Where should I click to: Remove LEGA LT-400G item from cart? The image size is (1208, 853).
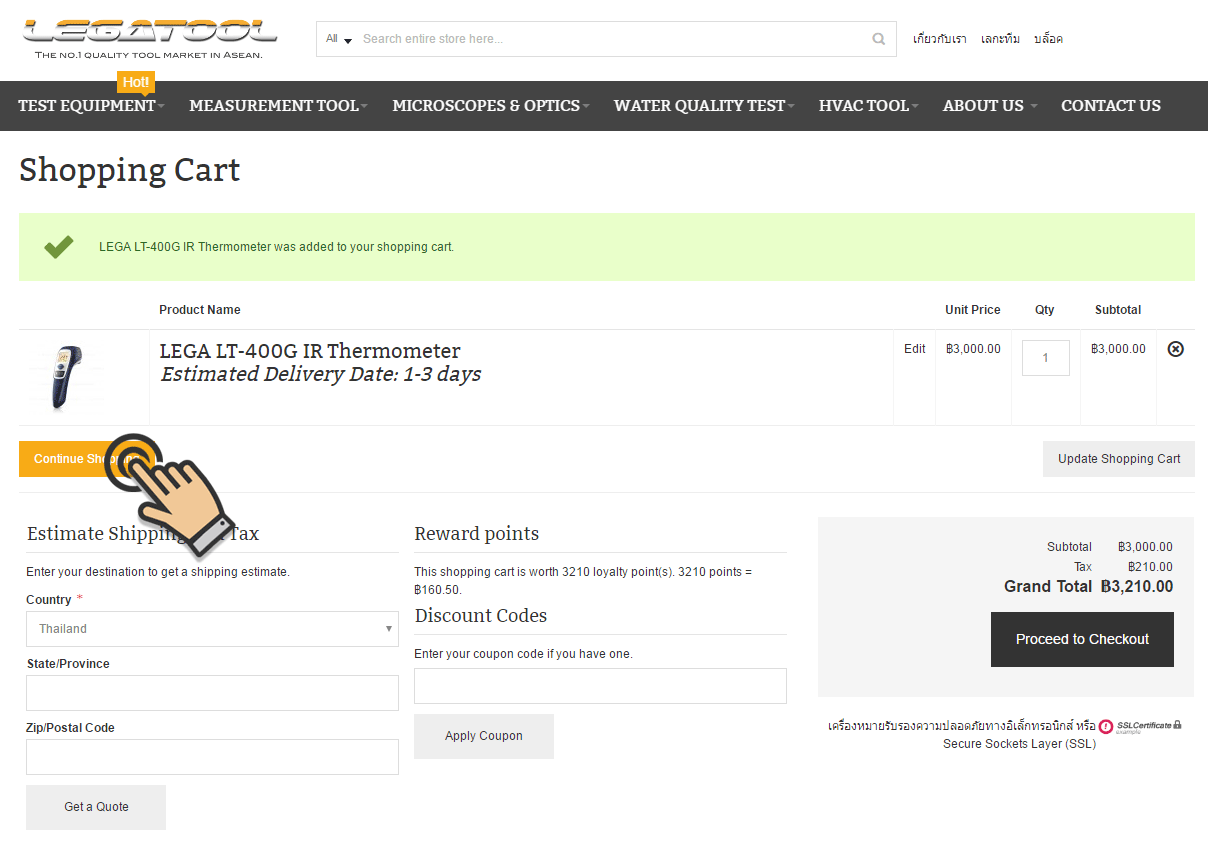click(x=1176, y=349)
